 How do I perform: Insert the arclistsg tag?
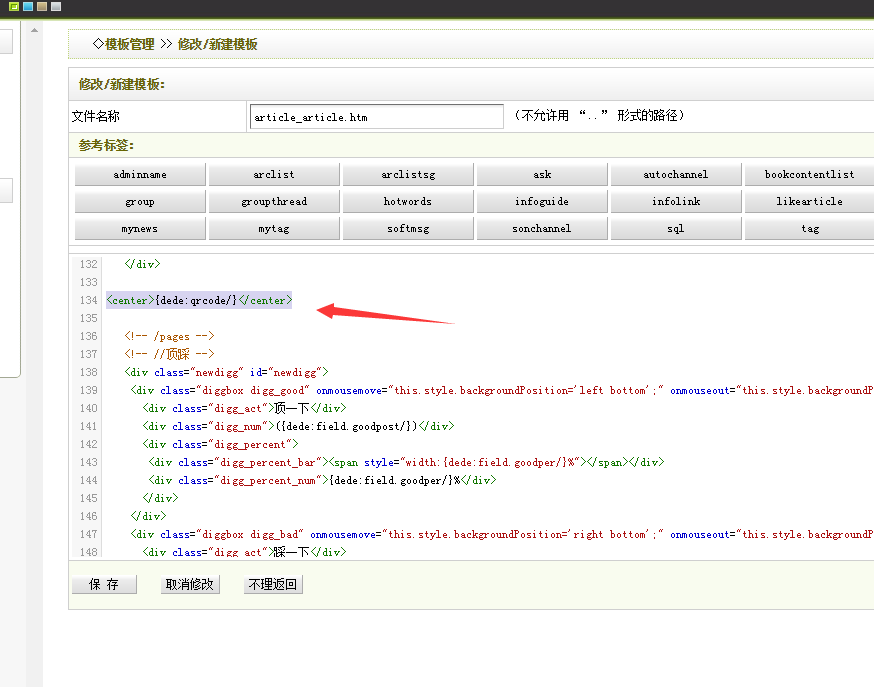(408, 174)
